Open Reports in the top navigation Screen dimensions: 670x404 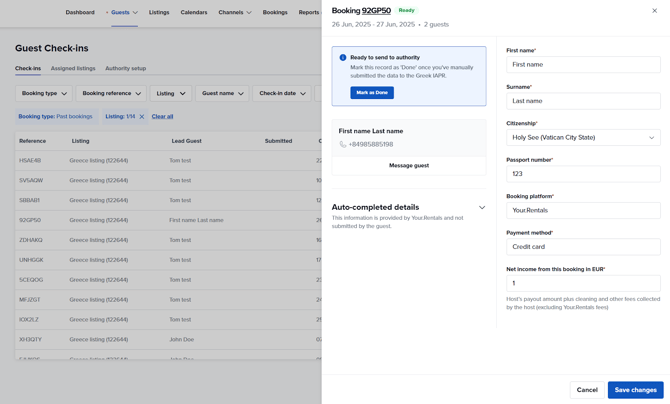[x=309, y=12]
